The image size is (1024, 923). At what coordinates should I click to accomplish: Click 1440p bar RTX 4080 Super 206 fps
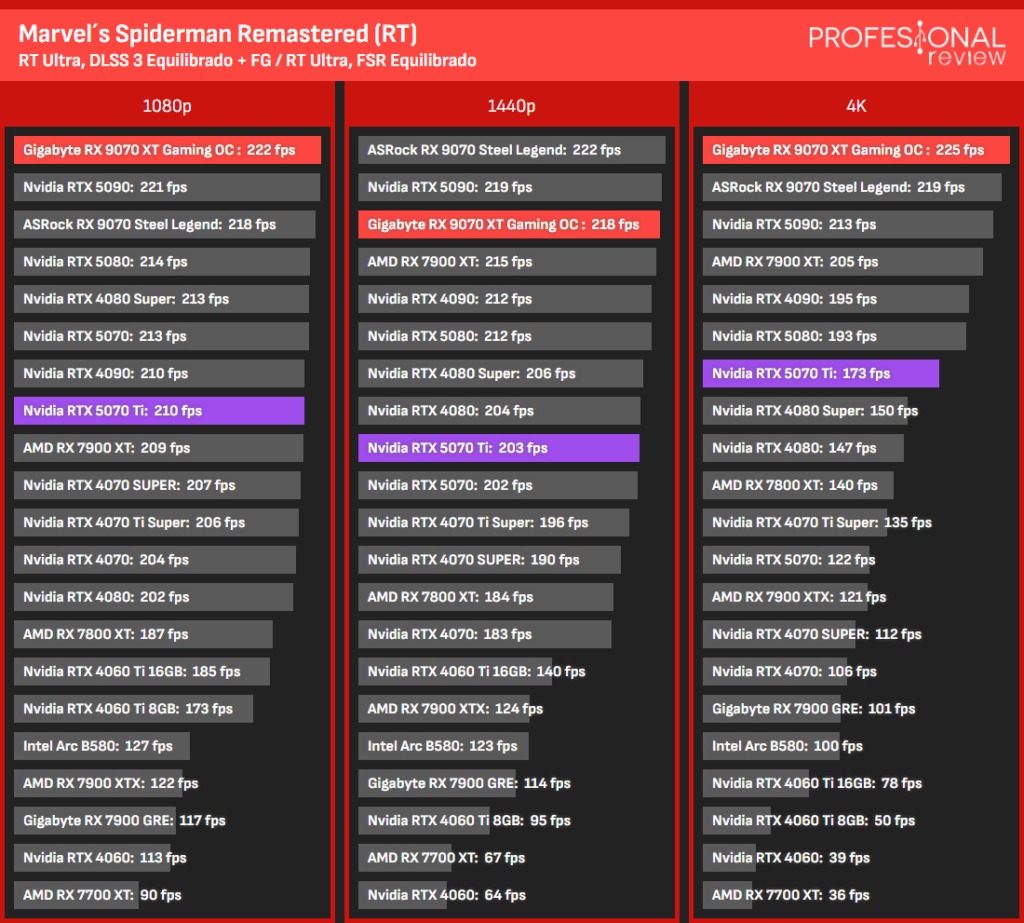501,374
